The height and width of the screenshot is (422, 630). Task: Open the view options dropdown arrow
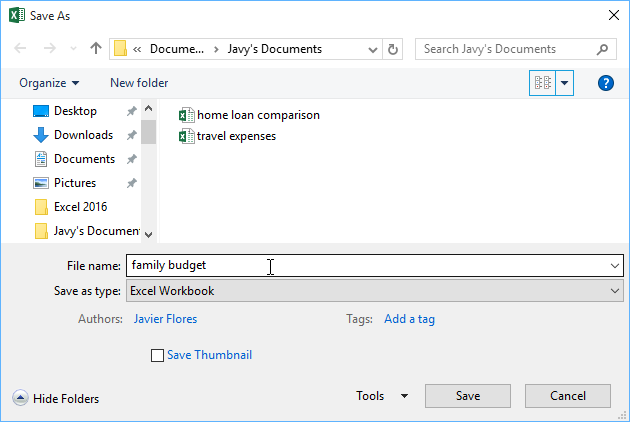(566, 83)
